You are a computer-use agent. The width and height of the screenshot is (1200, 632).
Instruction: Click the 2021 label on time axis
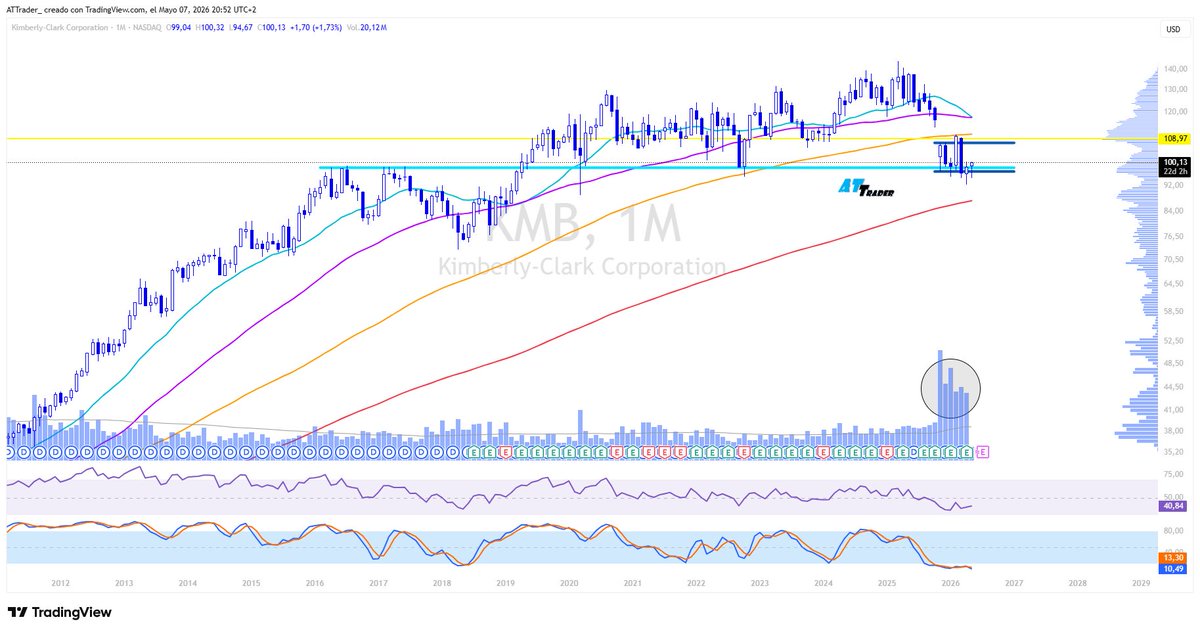[633, 582]
